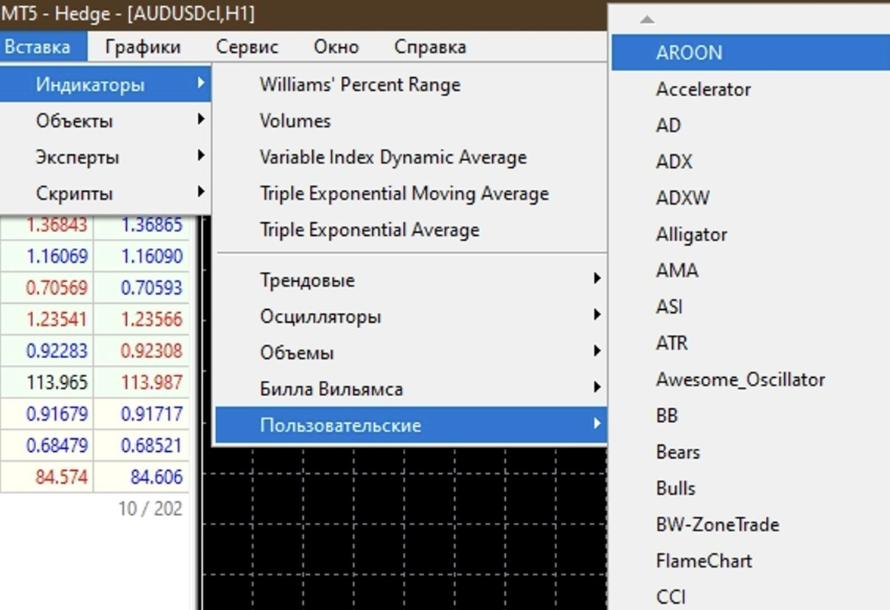Open the Справка menu
Viewport: 890px width, 610px height.
(x=430, y=47)
